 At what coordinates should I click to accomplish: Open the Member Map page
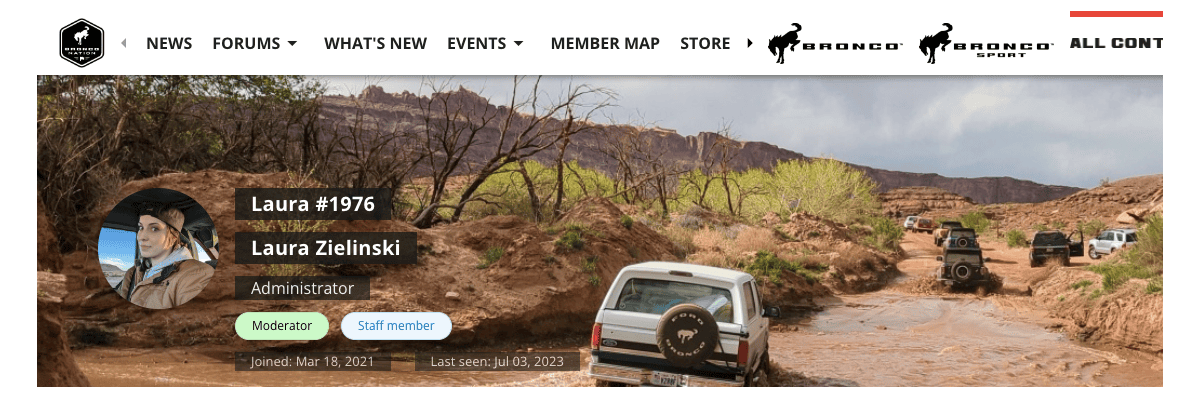coord(605,43)
